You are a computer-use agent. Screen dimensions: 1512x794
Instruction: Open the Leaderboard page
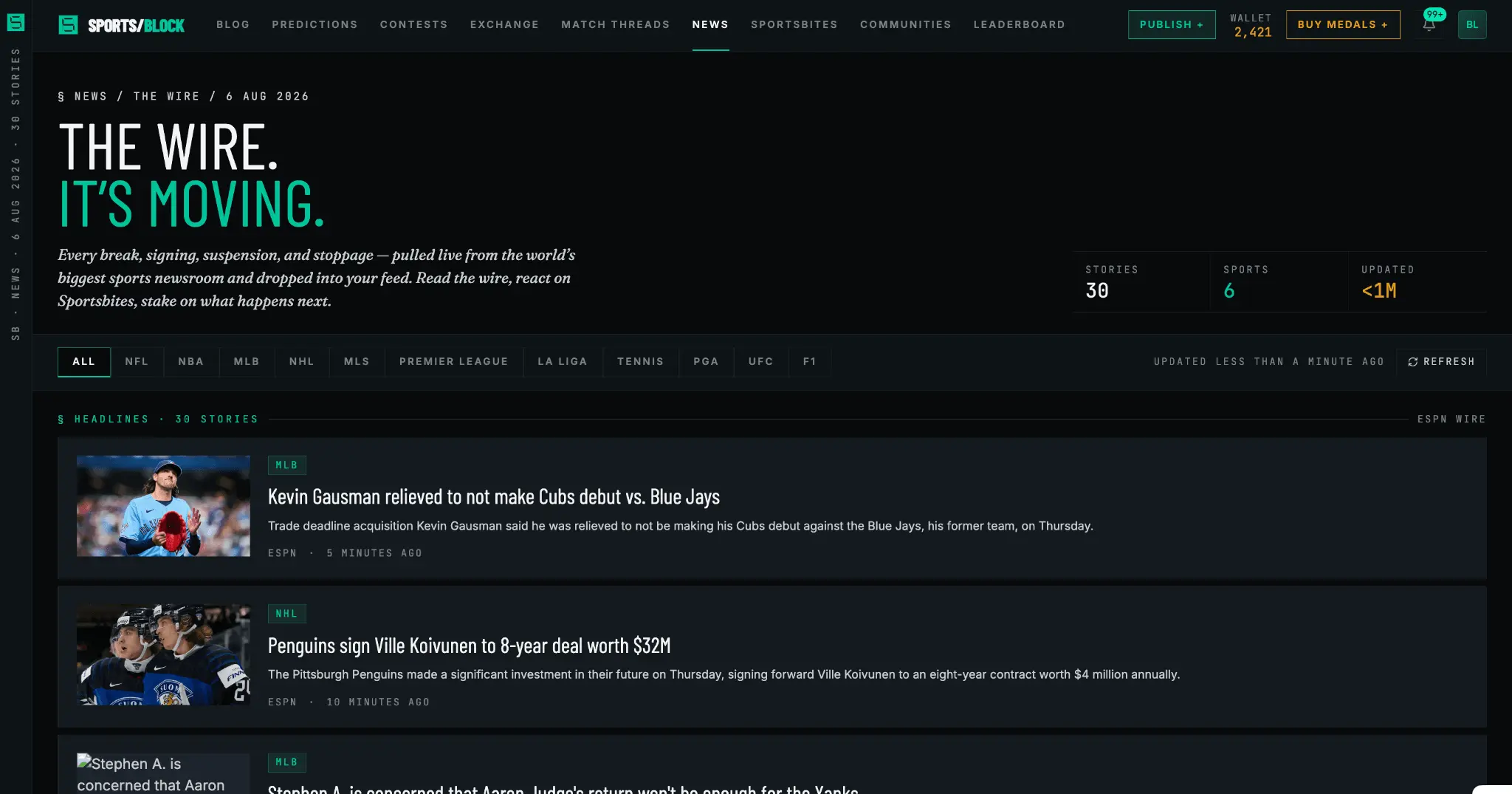point(1020,24)
